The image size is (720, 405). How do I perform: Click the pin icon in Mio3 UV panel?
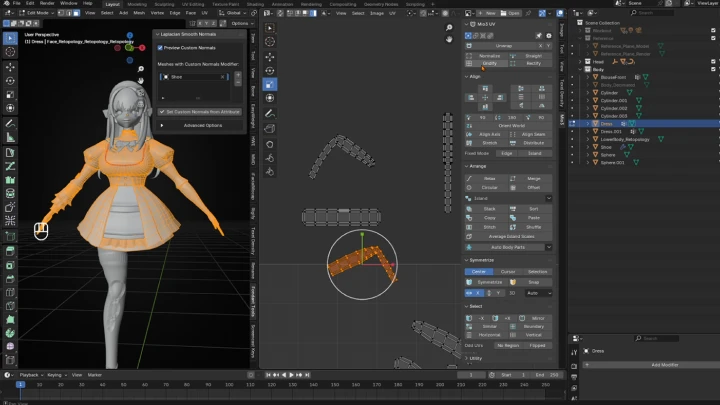point(539,35)
